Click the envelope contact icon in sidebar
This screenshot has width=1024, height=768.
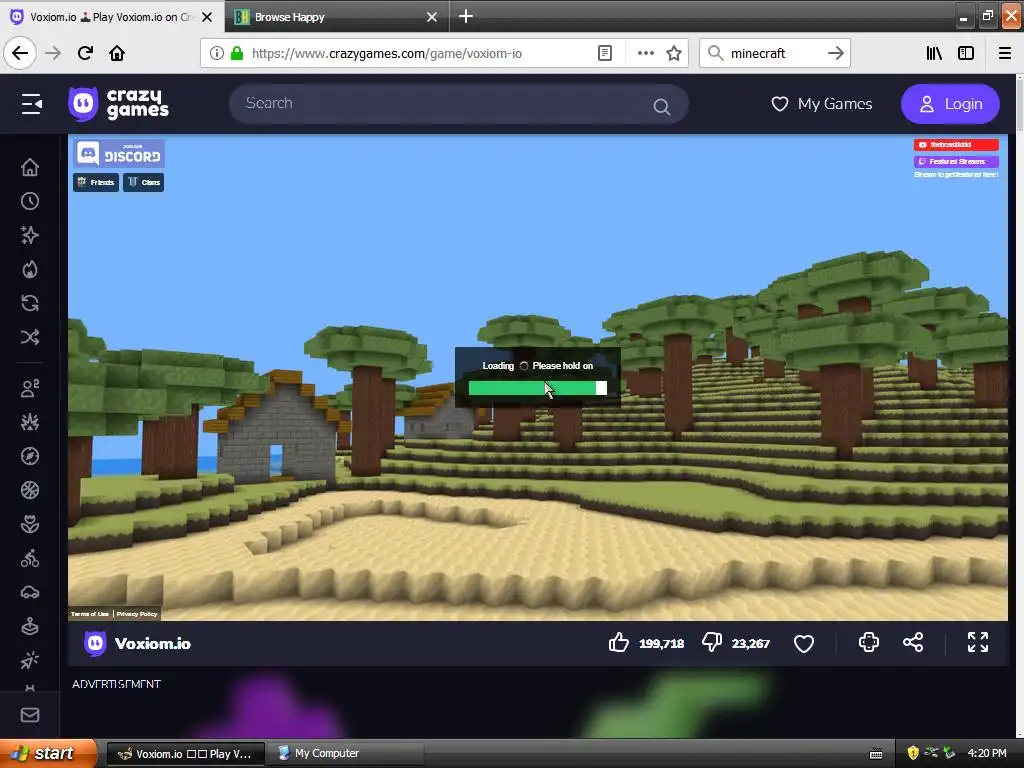[29, 715]
